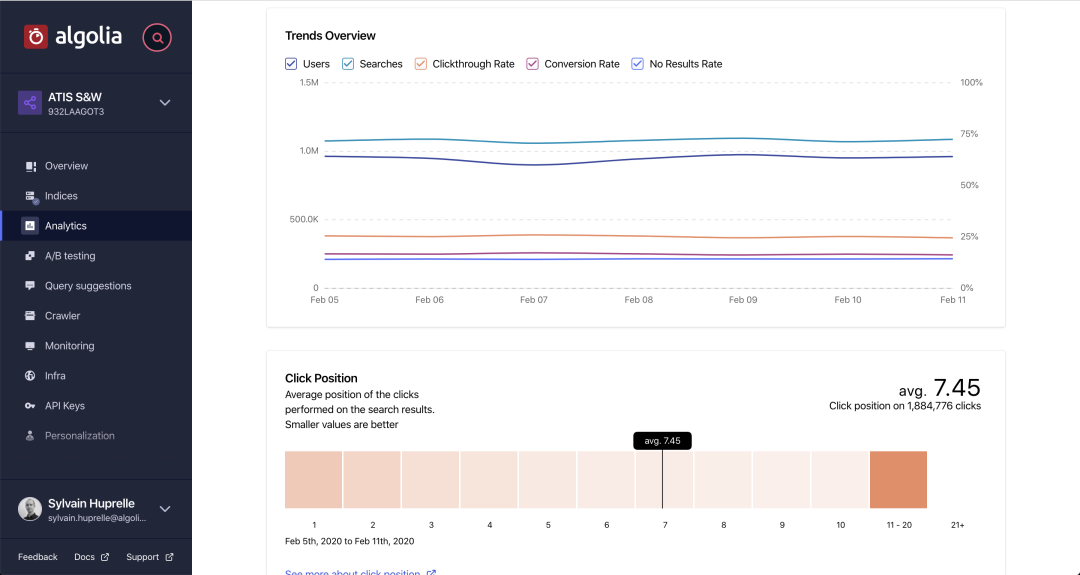The image size is (1080, 575).
Task: Click the Feb 09 axis label
Action: (x=743, y=300)
